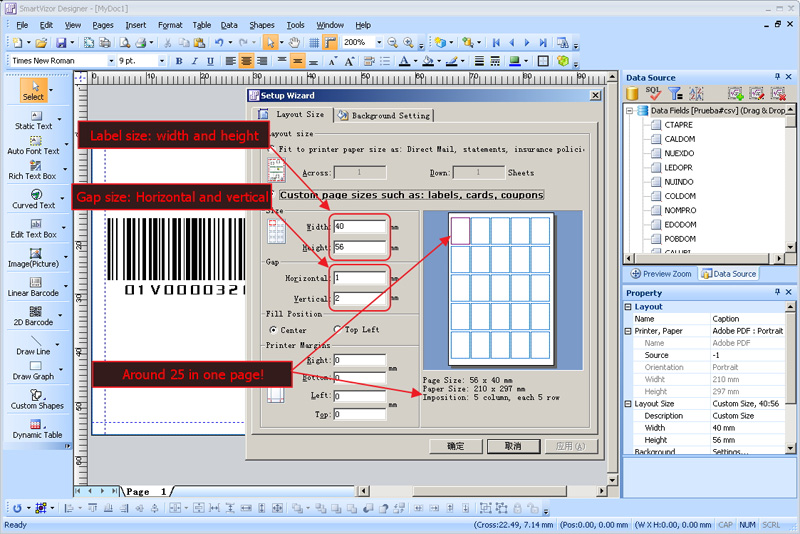Click the Undo icon
The image size is (800, 534).
click(x=219, y=43)
